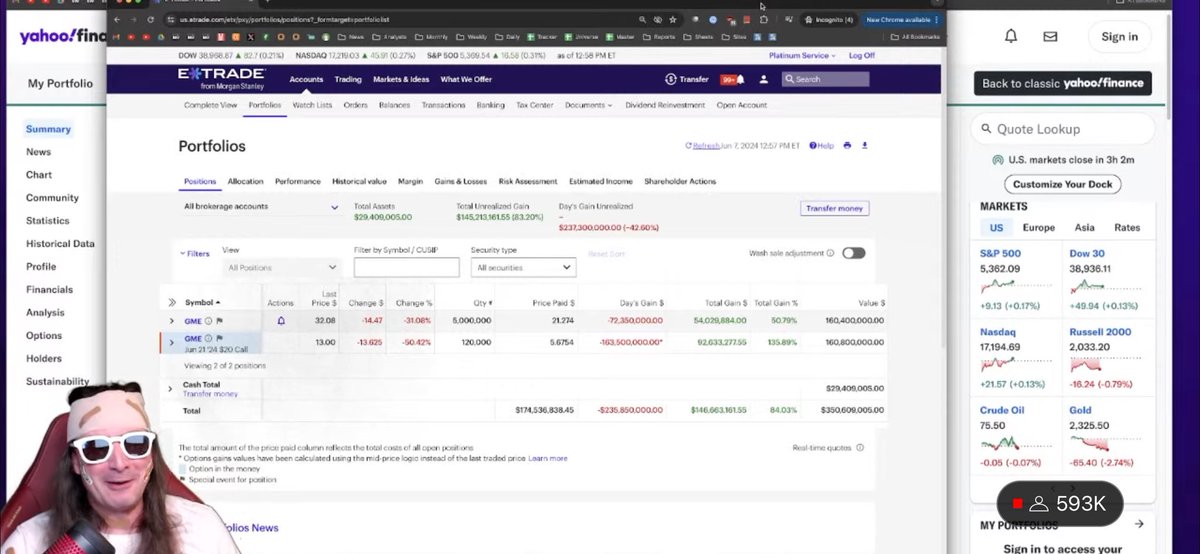The image size is (1200, 554).
Task: Click the S&P 500 market card
Action: coord(1016,281)
